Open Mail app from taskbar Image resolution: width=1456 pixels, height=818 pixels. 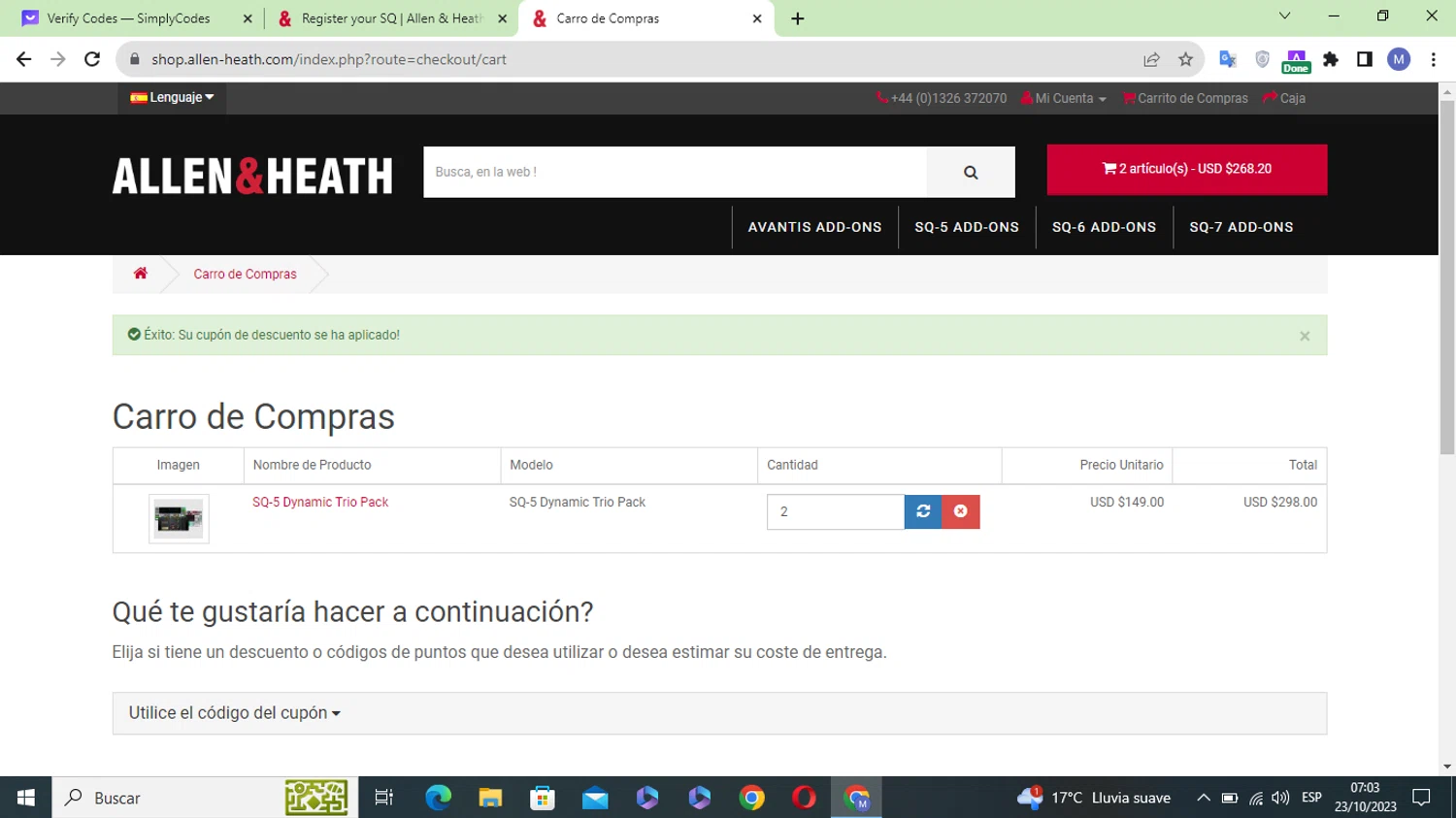[x=595, y=798]
